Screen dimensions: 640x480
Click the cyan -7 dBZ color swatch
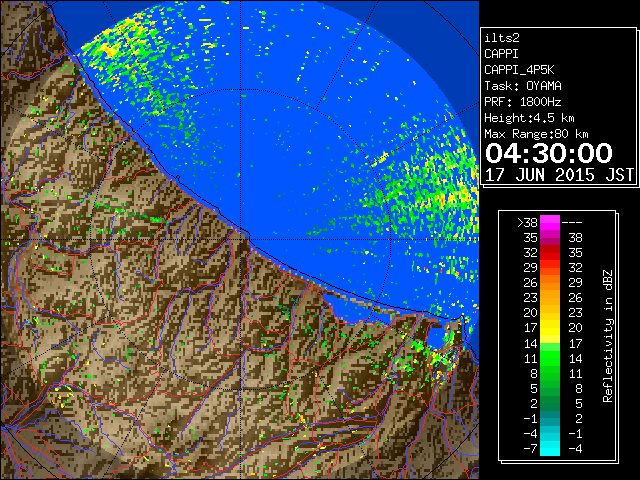[x=550, y=449]
